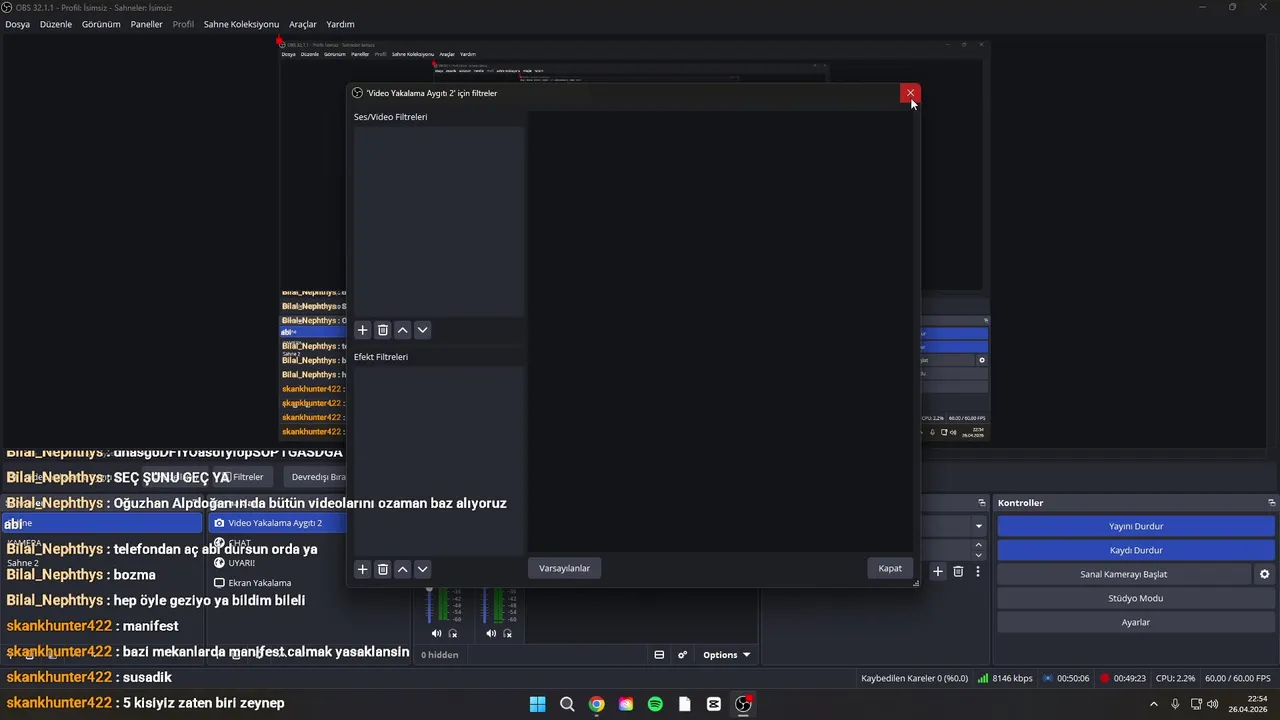Expand the scene transition type dropdown
This screenshot has height=720, width=1280.
click(979, 526)
